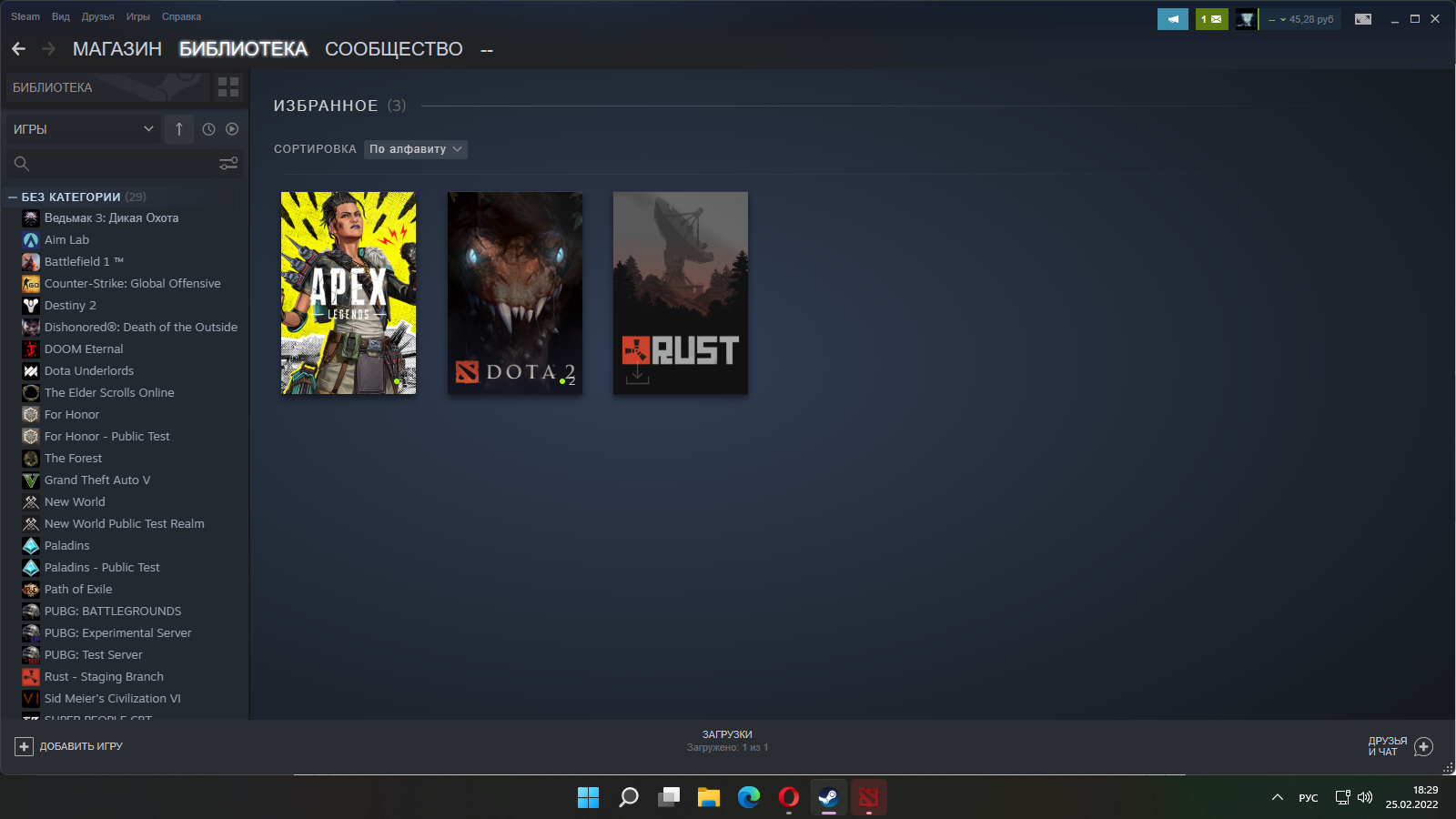Viewport: 1456px width, 819px height.
Task: Open the Справка menu
Action: (182, 16)
